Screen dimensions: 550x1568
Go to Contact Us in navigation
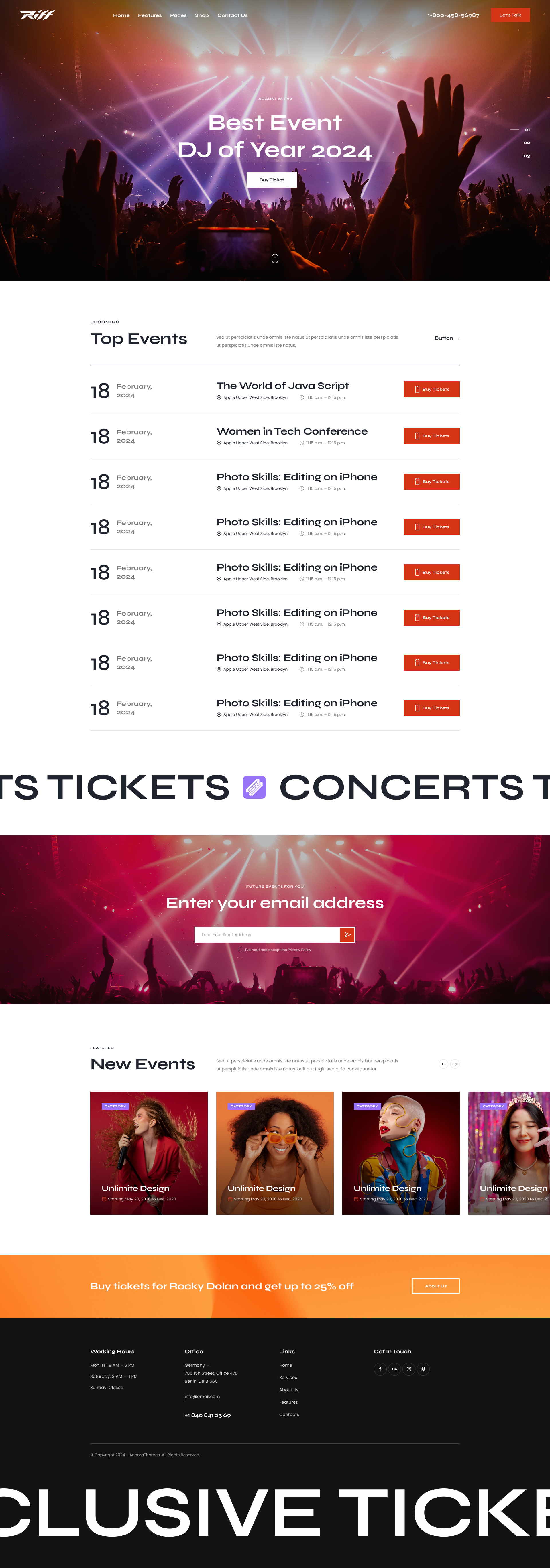(x=233, y=15)
